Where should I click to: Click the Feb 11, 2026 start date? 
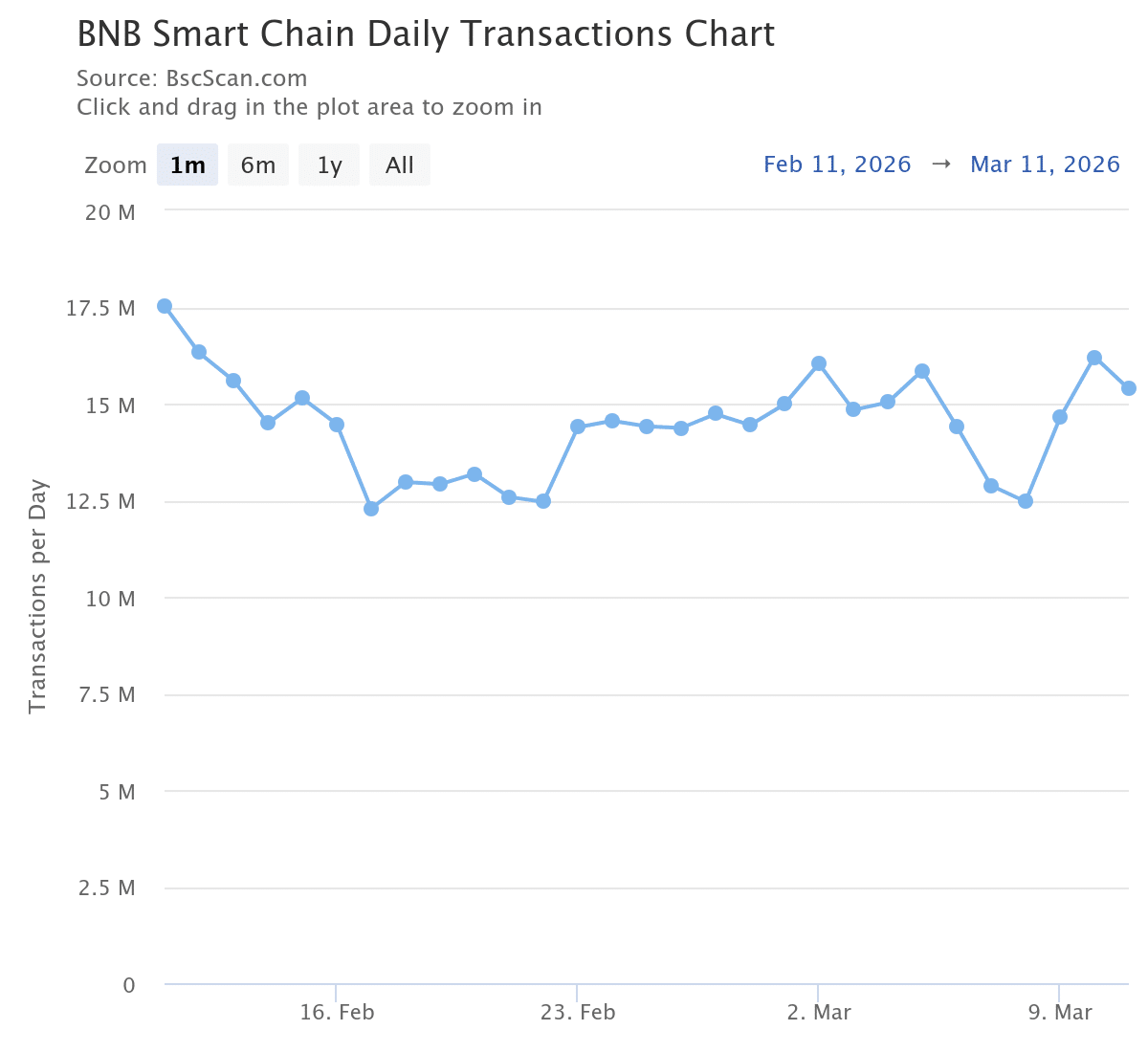coord(837,164)
